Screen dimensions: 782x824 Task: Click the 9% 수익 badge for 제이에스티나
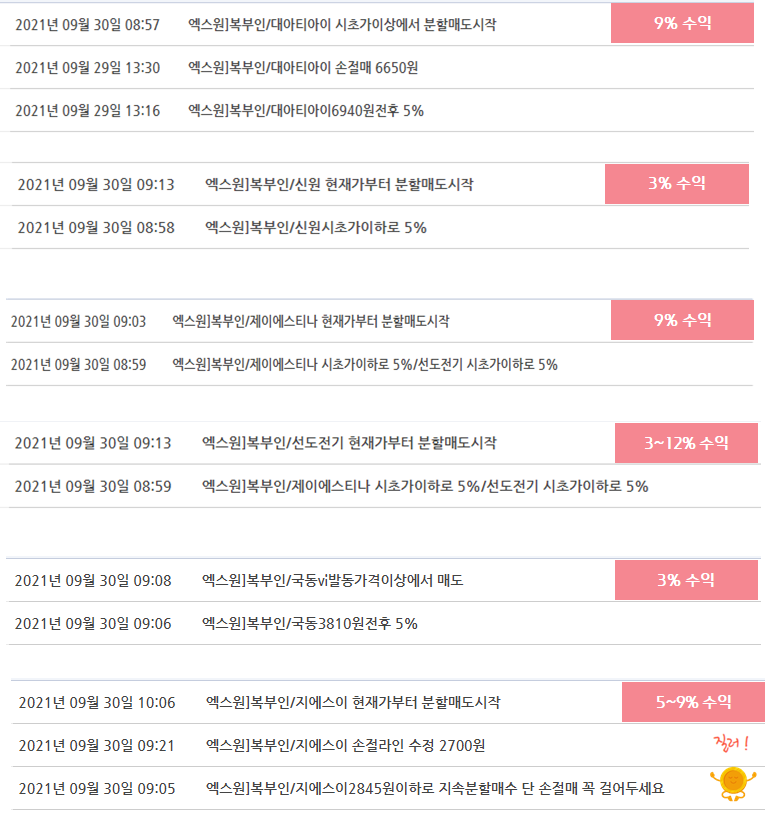[x=682, y=320]
